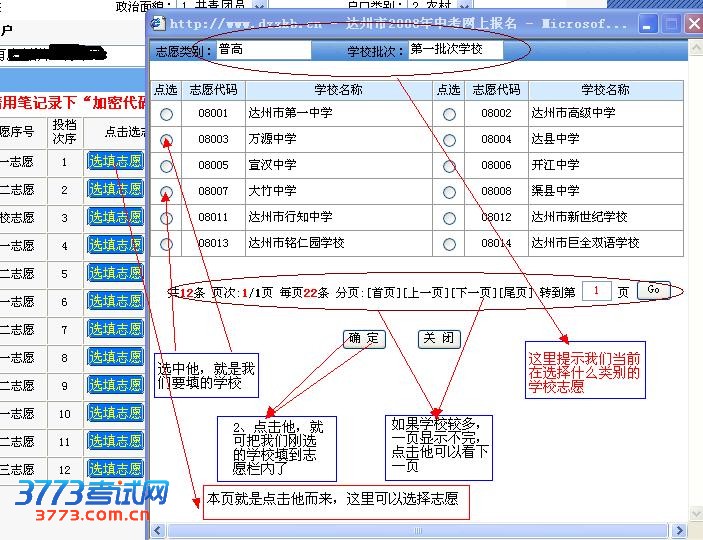Select radio button for 达州市第一中学 (08001)
Viewport: 703px width, 540px height.
(x=166, y=114)
